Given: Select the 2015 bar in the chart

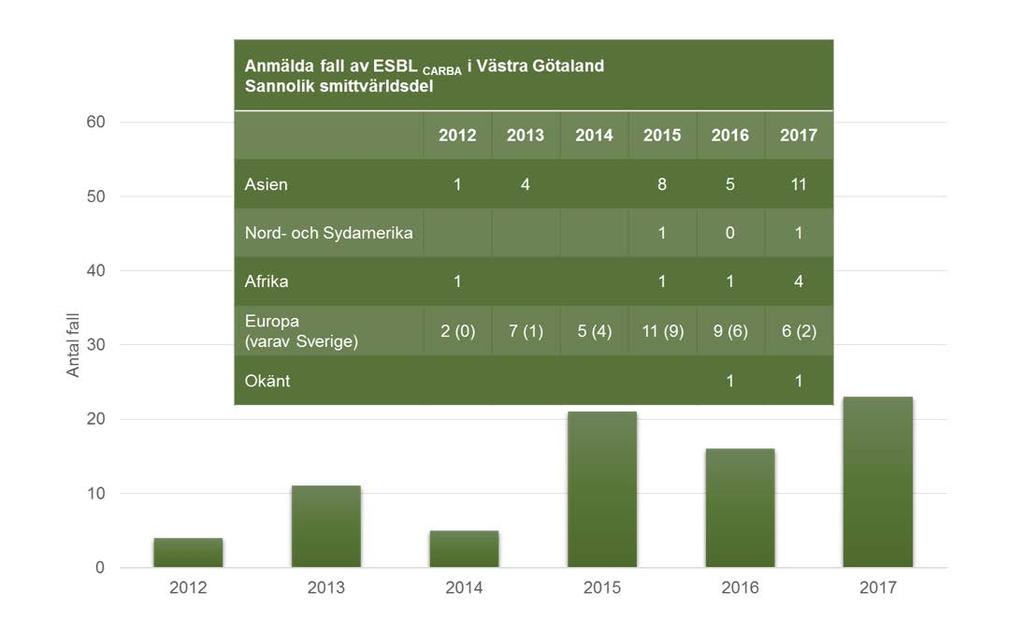Looking at the screenshot, I should (x=602, y=489).
